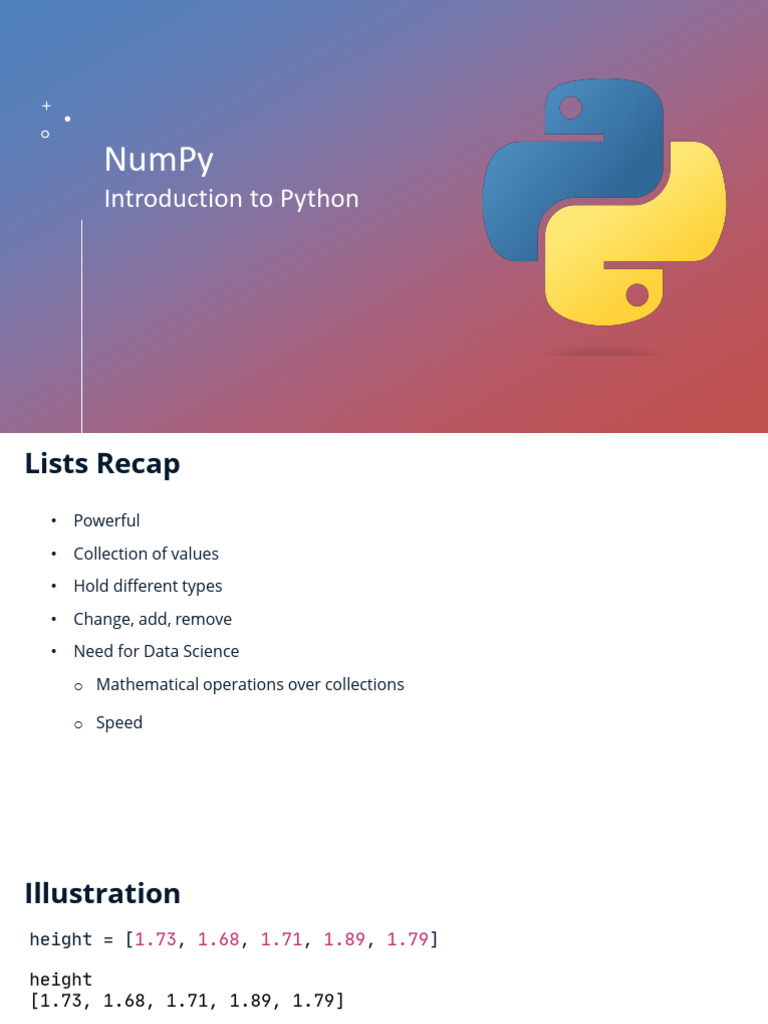Click the 'Introduction to Python' subtitle
The width and height of the screenshot is (768, 1024).
coord(231,199)
